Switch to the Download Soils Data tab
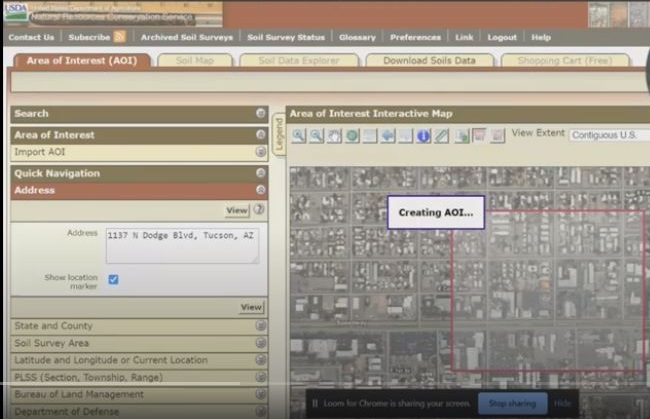Image resolution: width=650 pixels, height=419 pixels. pyautogui.click(x=429, y=60)
